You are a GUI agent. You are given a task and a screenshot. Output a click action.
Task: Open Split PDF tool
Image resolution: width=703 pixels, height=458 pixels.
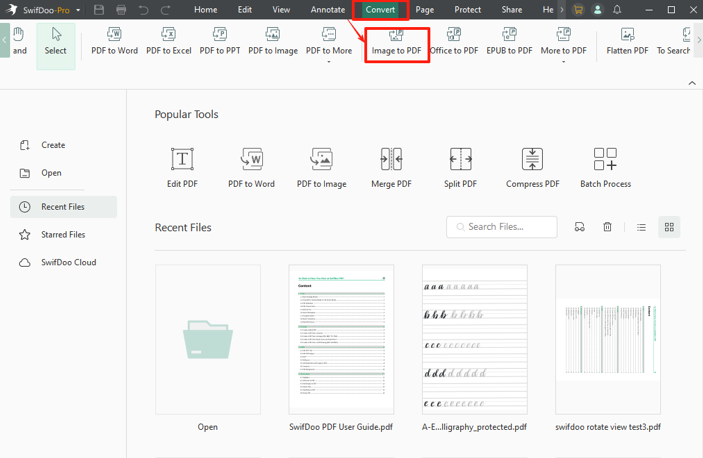(460, 168)
